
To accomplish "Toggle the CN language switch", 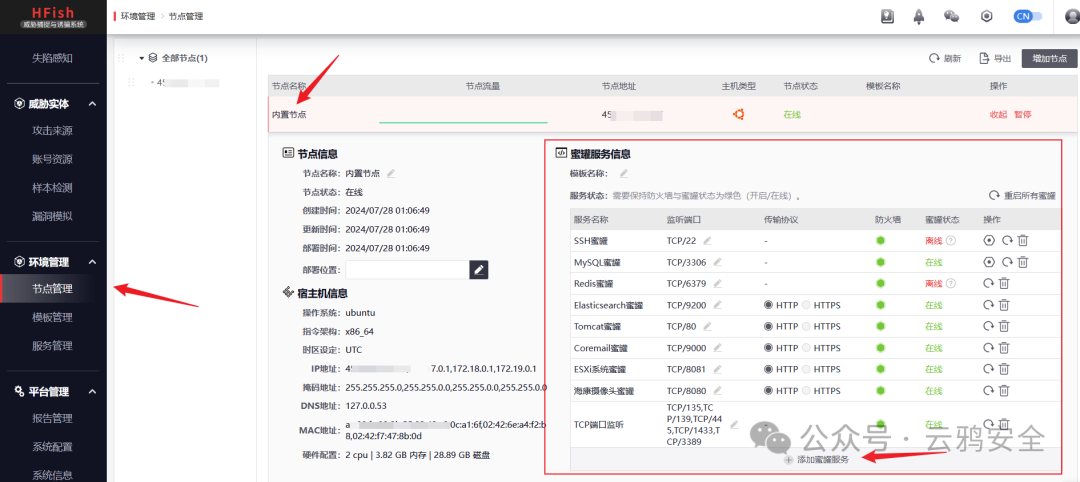I will pyautogui.click(x=1028, y=17).
